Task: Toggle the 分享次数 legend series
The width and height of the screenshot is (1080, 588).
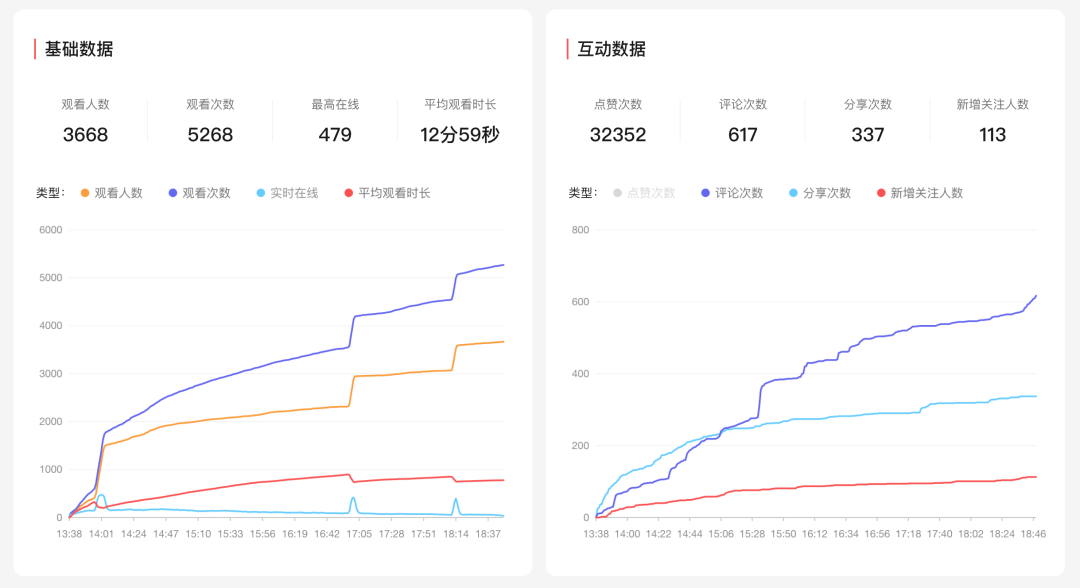Action: click(820, 193)
